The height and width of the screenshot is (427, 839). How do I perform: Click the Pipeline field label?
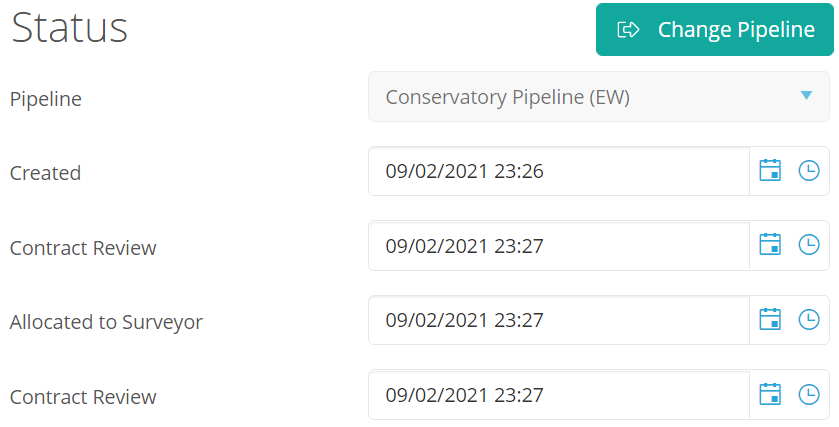[x=46, y=99]
